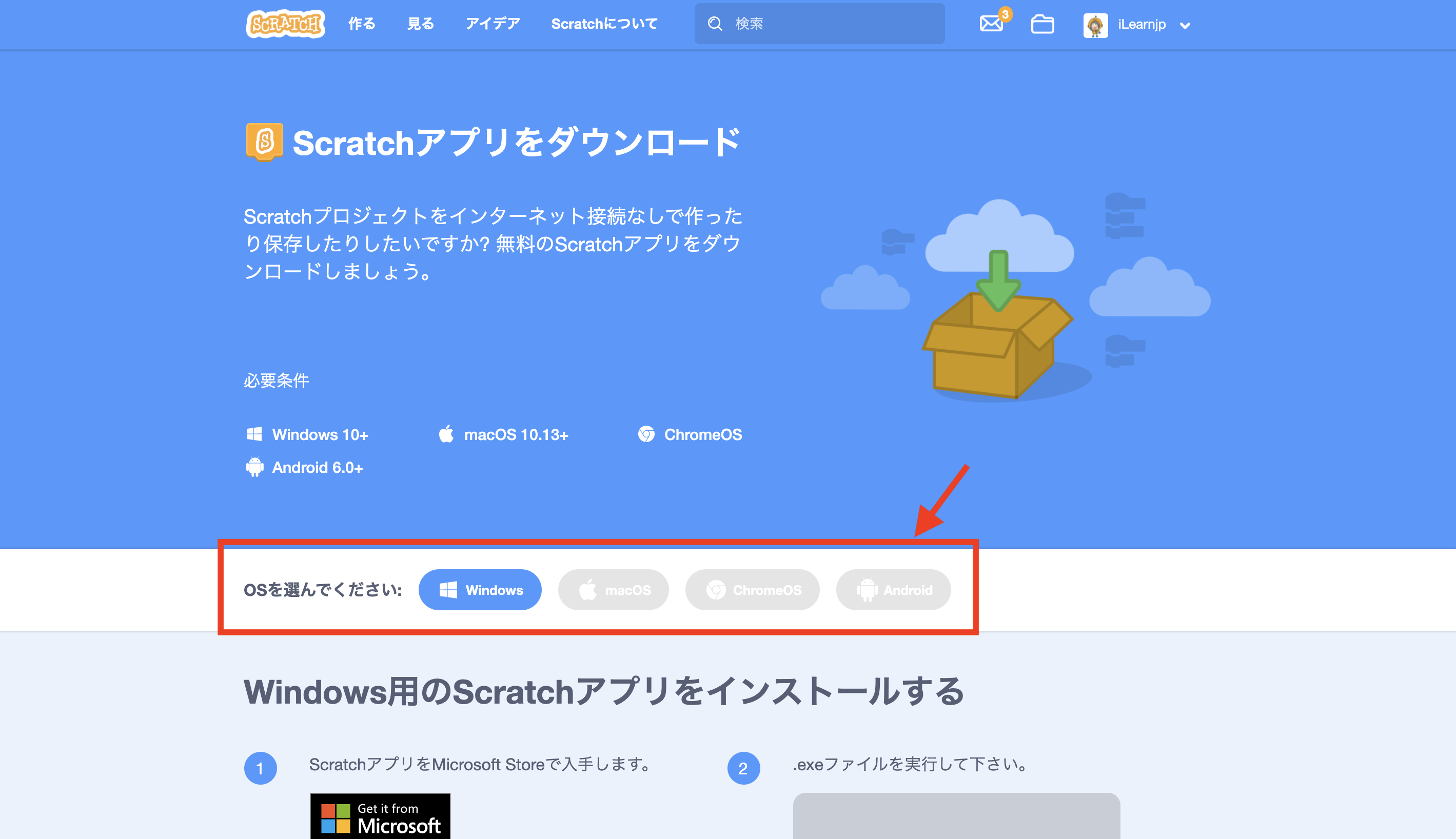Click the iLearnjp profile avatar
The width and height of the screenshot is (1456, 839).
[x=1095, y=25]
